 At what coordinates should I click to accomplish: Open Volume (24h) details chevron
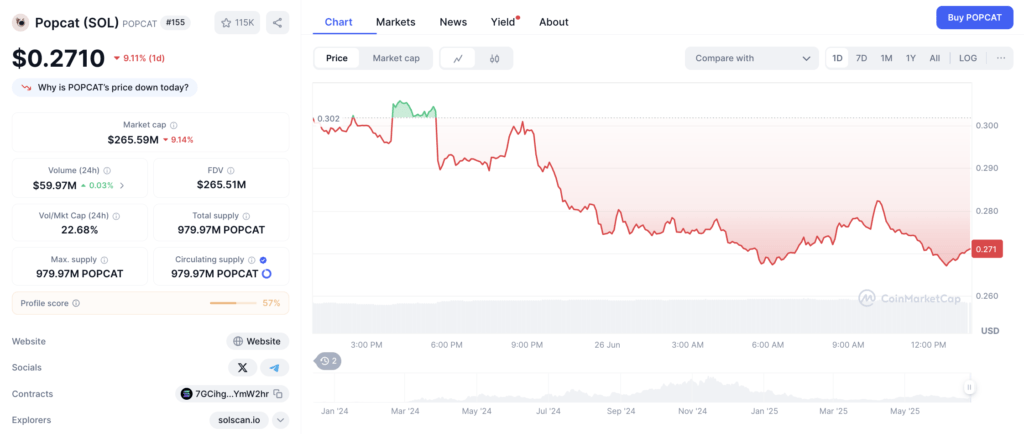coord(121,185)
